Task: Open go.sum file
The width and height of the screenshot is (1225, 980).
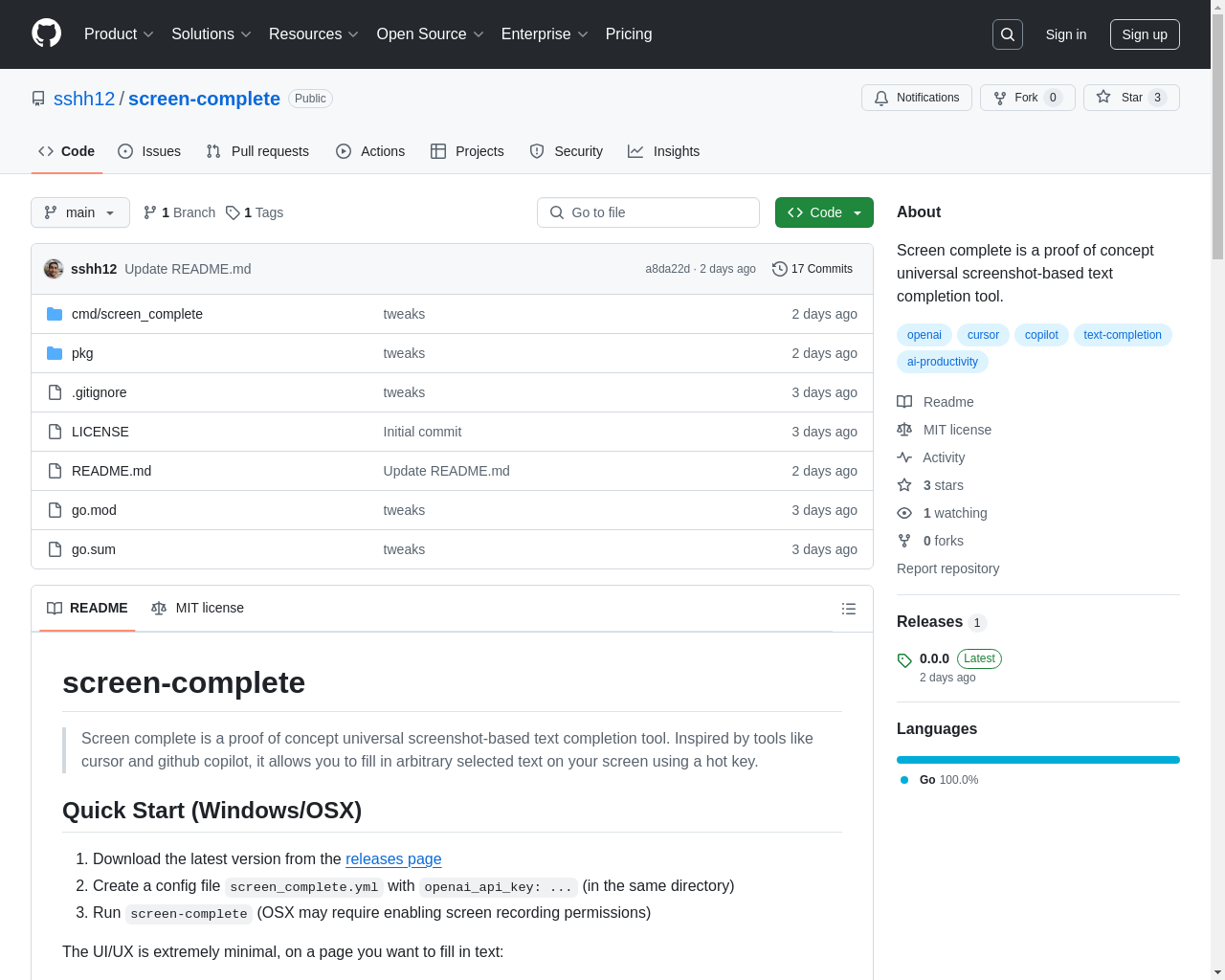Action: (x=94, y=549)
